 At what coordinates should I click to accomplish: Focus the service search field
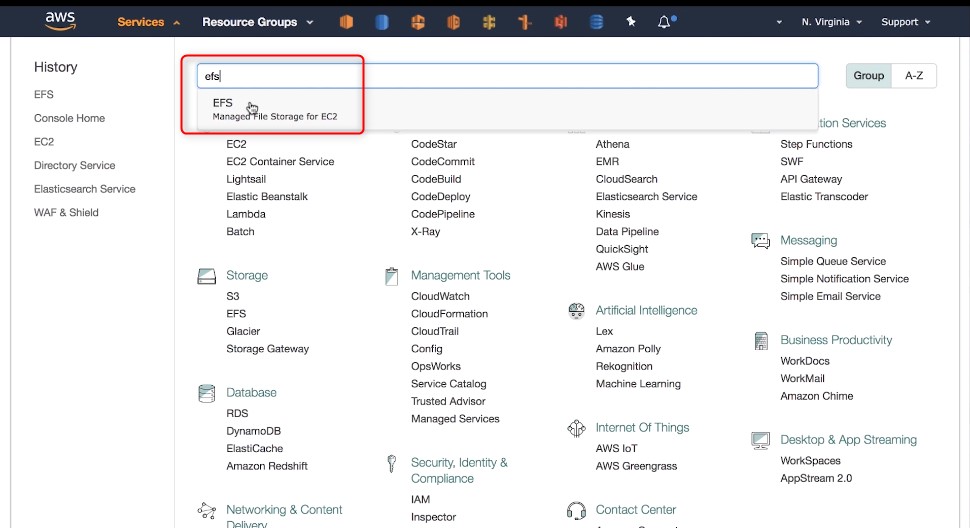pos(507,76)
